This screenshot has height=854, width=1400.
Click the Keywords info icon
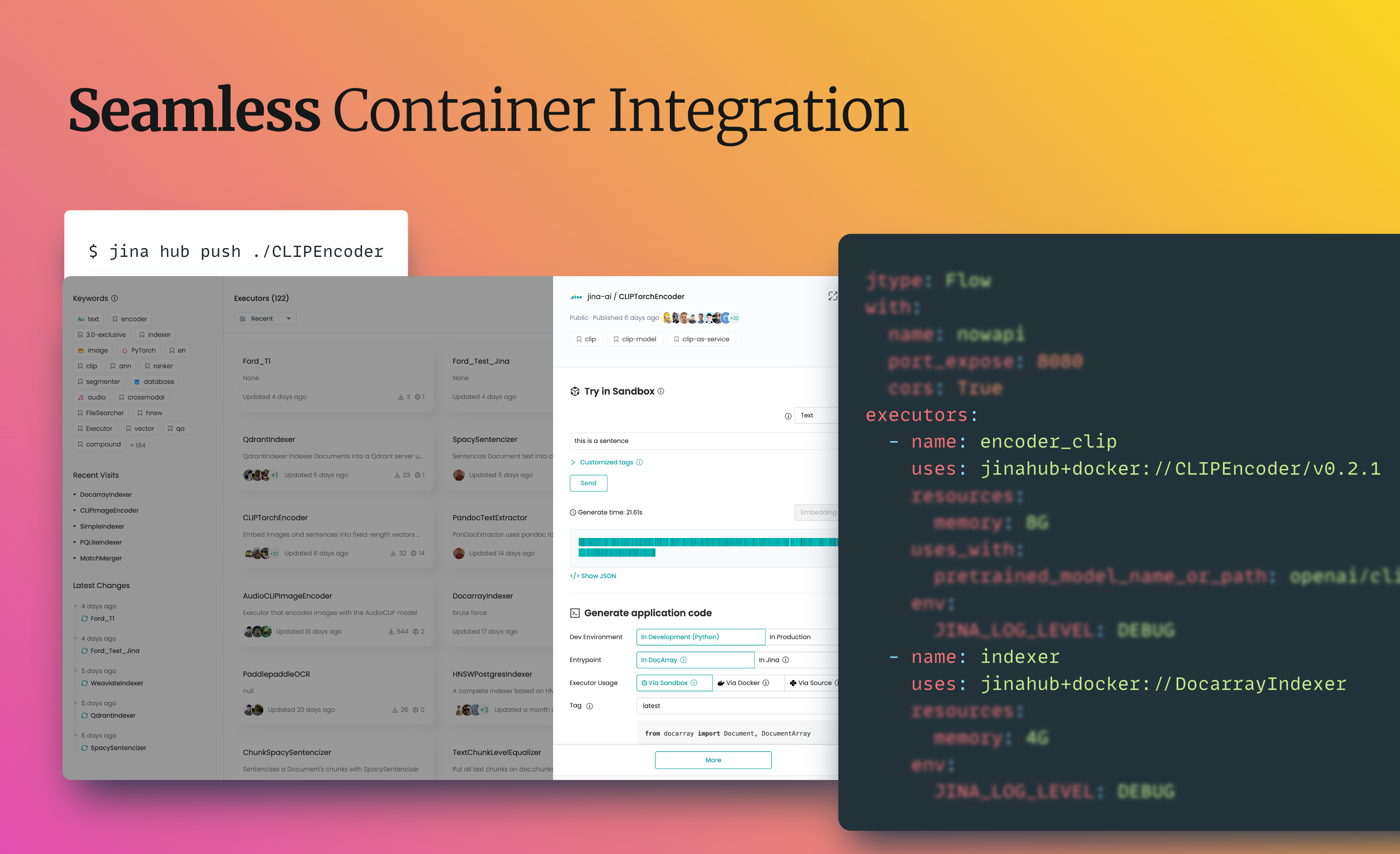pyautogui.click(x=115, y=299)
